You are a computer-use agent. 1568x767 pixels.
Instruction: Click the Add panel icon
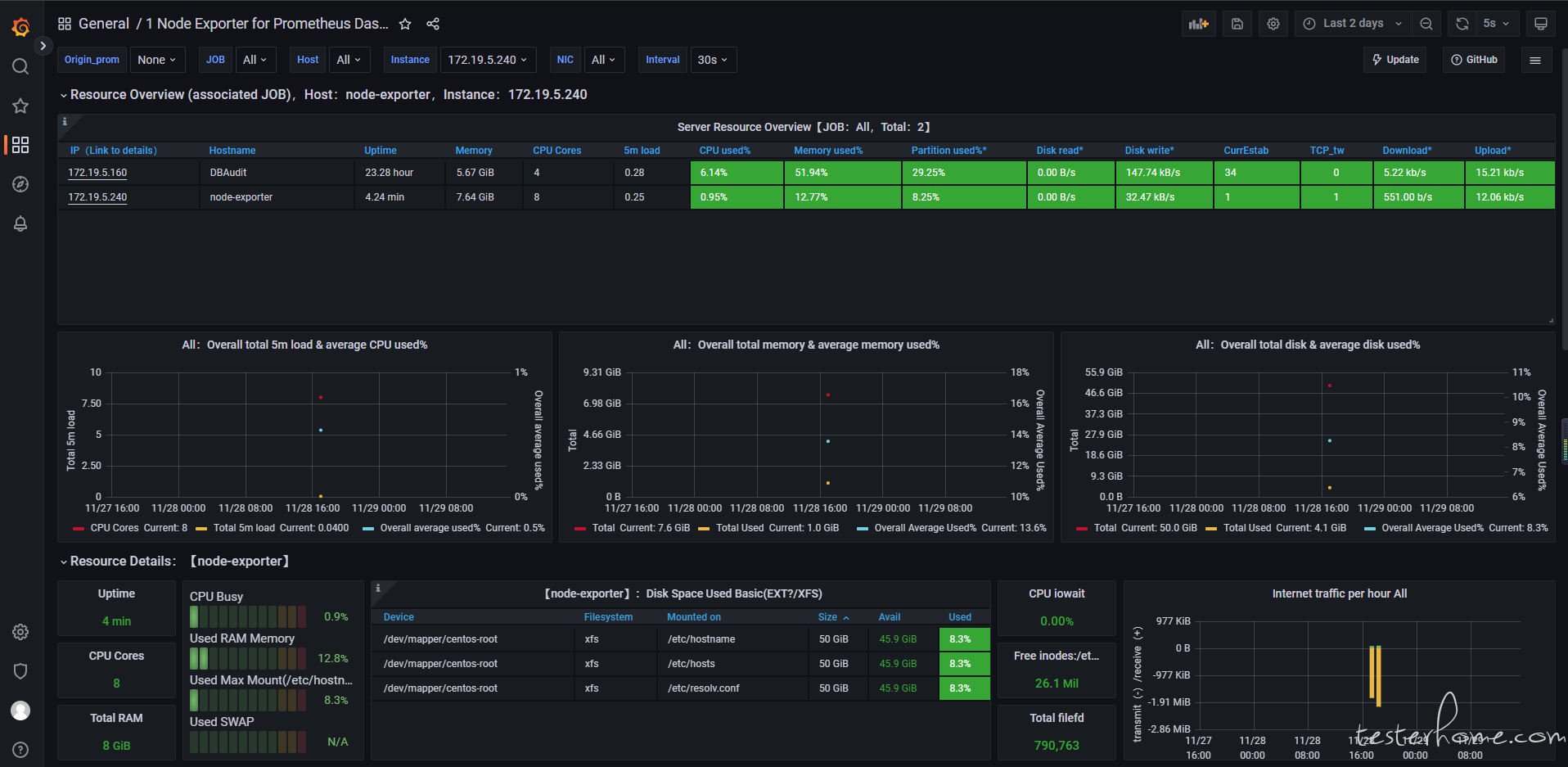1199,24
